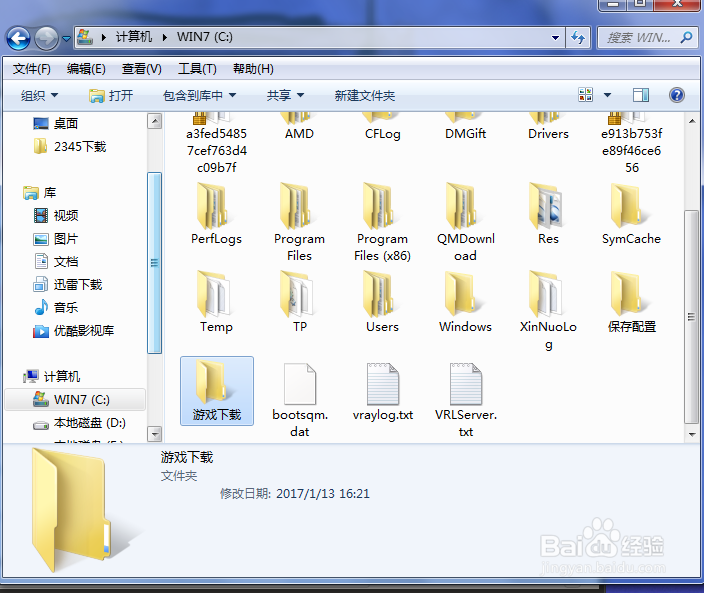This screenshot has height=593, width=704.
Task: Select the vraylog.txt file
Action: click(383, 391)
